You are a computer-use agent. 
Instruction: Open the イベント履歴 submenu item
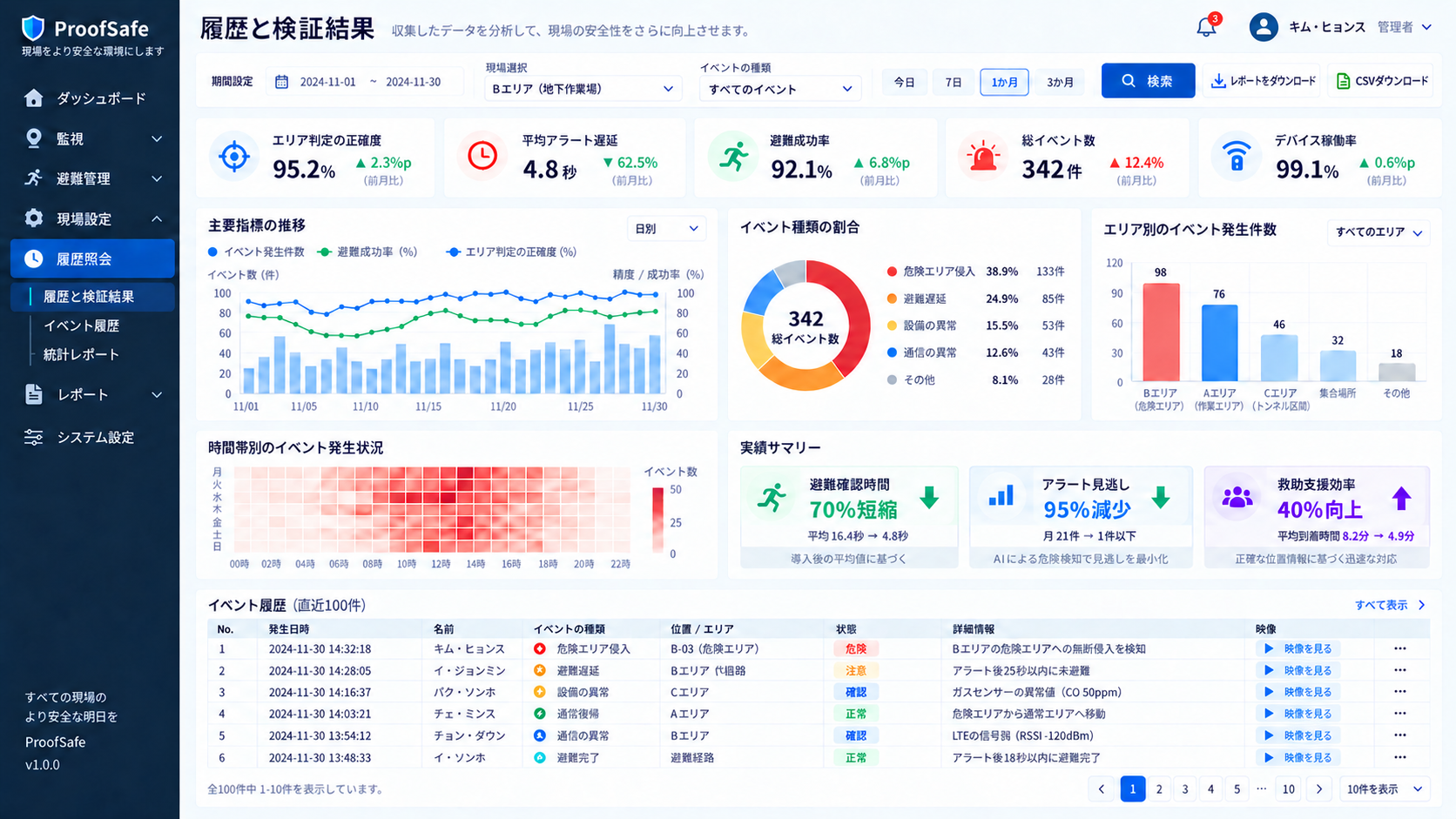click(x=82, y=326)
